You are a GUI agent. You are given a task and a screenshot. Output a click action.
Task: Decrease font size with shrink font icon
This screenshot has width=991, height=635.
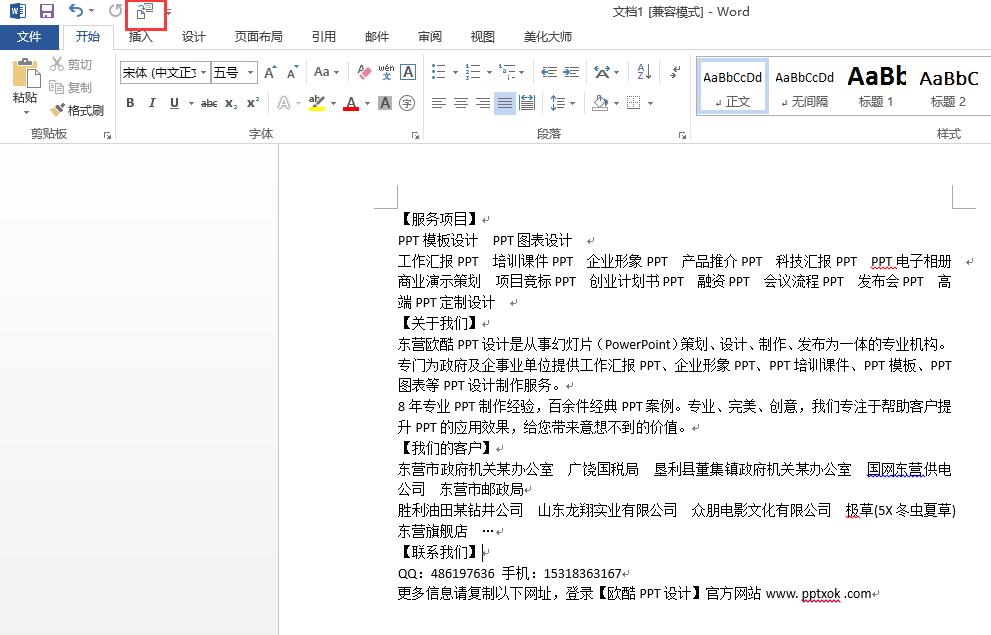pos(291,73)
